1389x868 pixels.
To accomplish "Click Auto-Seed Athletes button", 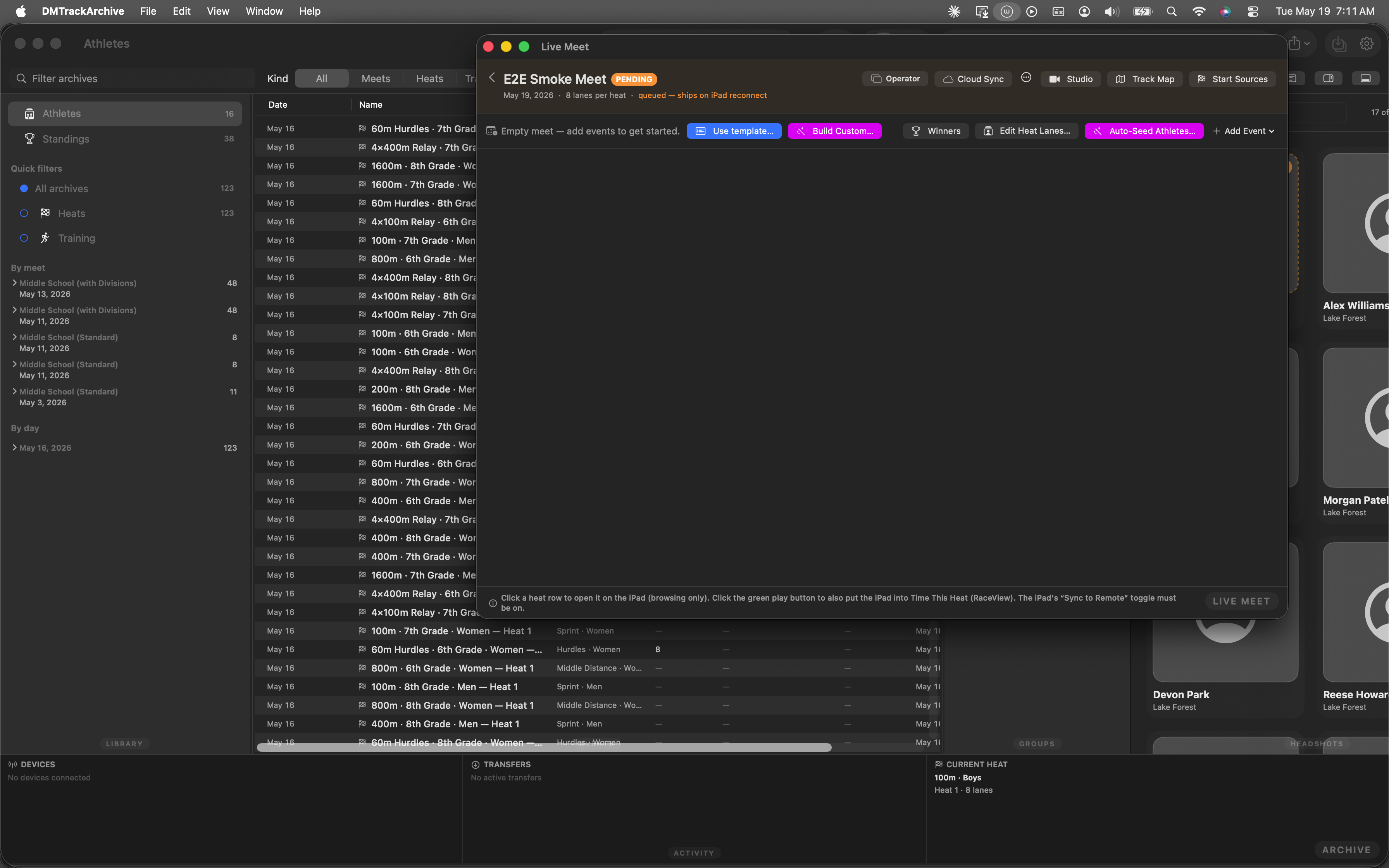I will [1144, 131].
